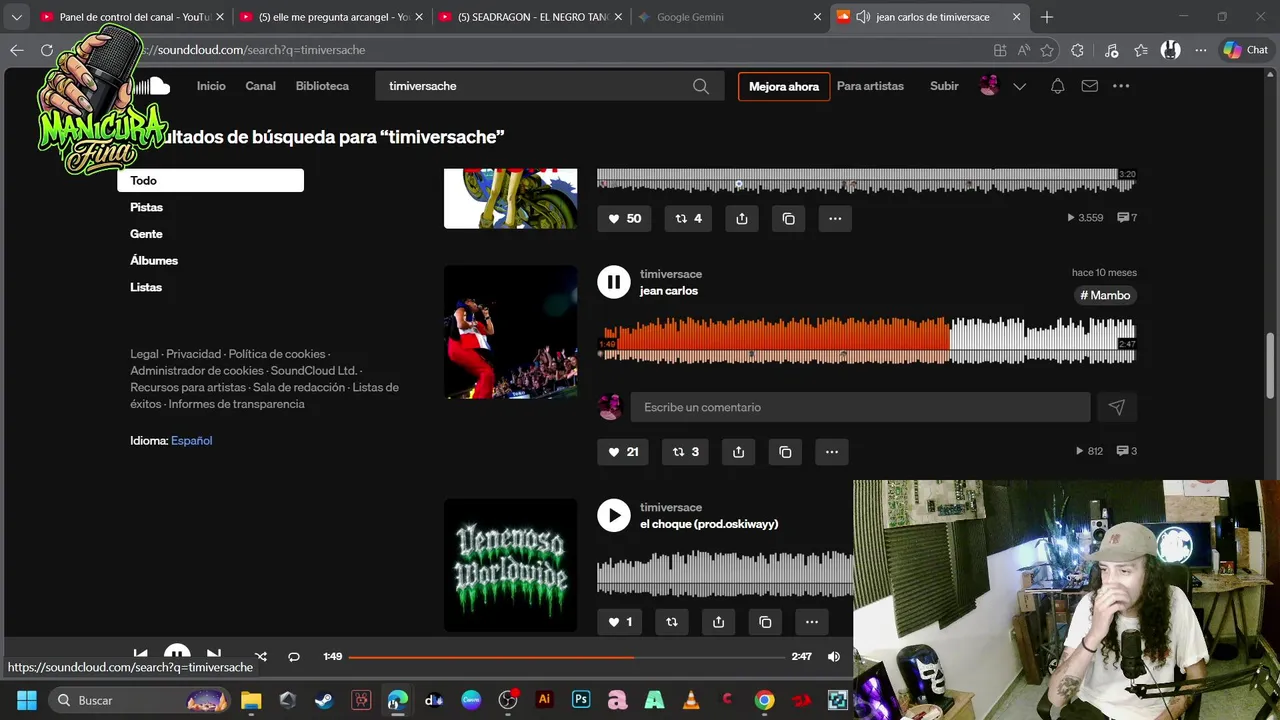Share the track with 50 likes
Screen dimensions: 1280x720
742,218
